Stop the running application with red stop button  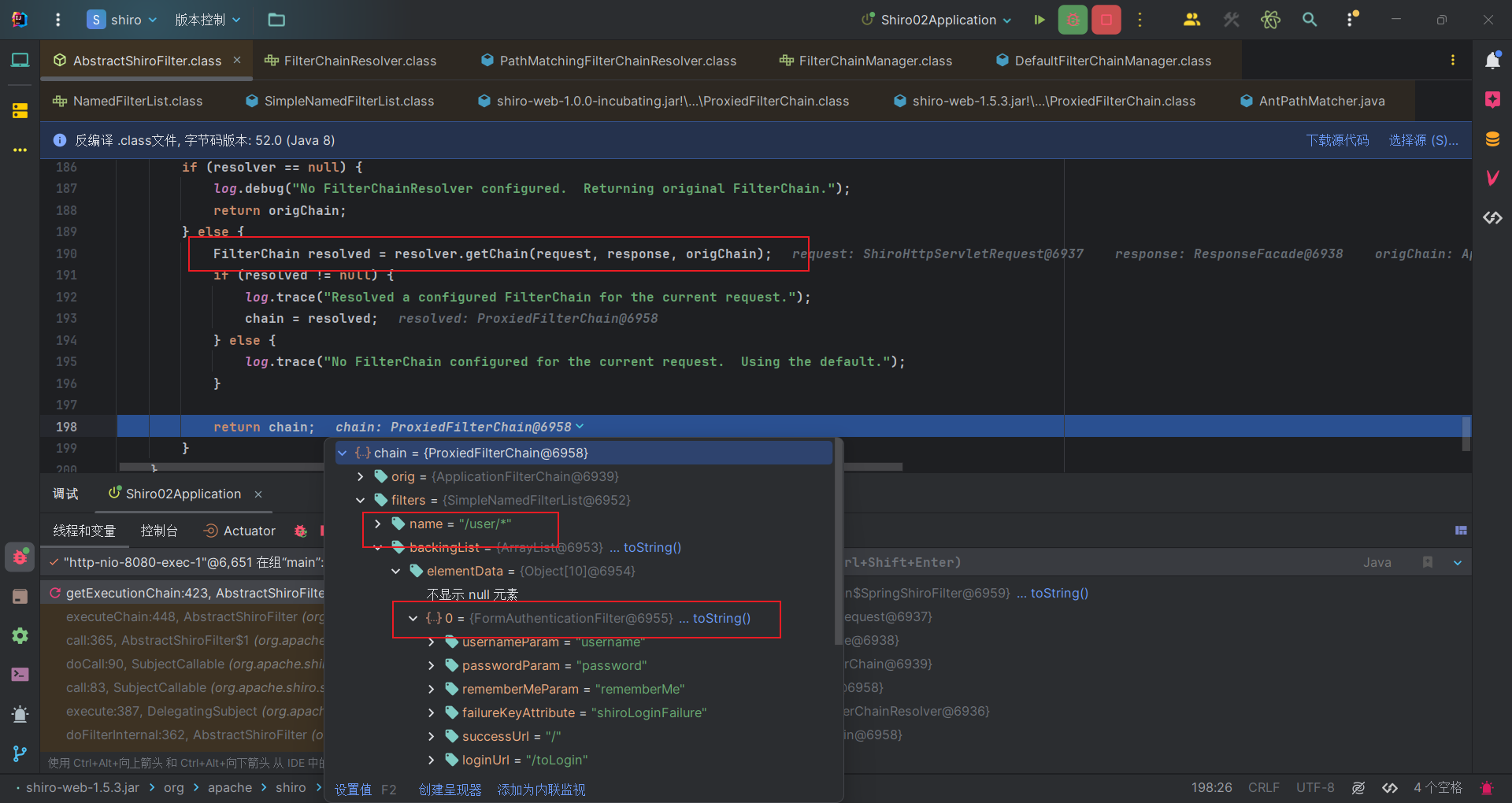pyautogui.click(x=1106, y=20)
